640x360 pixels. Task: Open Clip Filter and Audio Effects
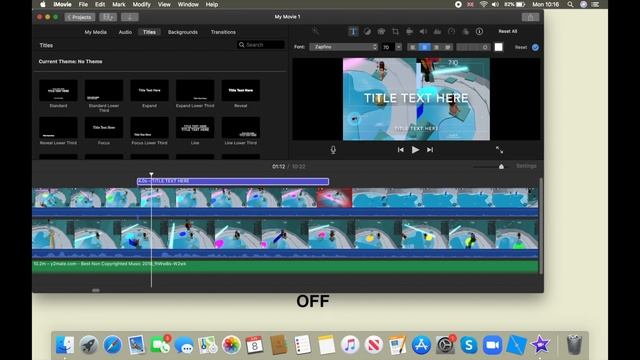465,31
